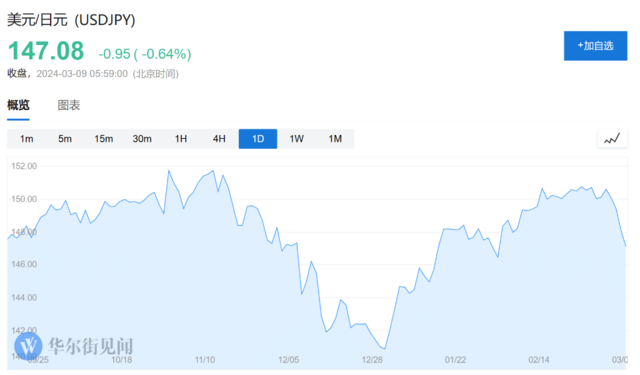Click the 华尔街见闻 watermark logo

[x=73, y=346]
